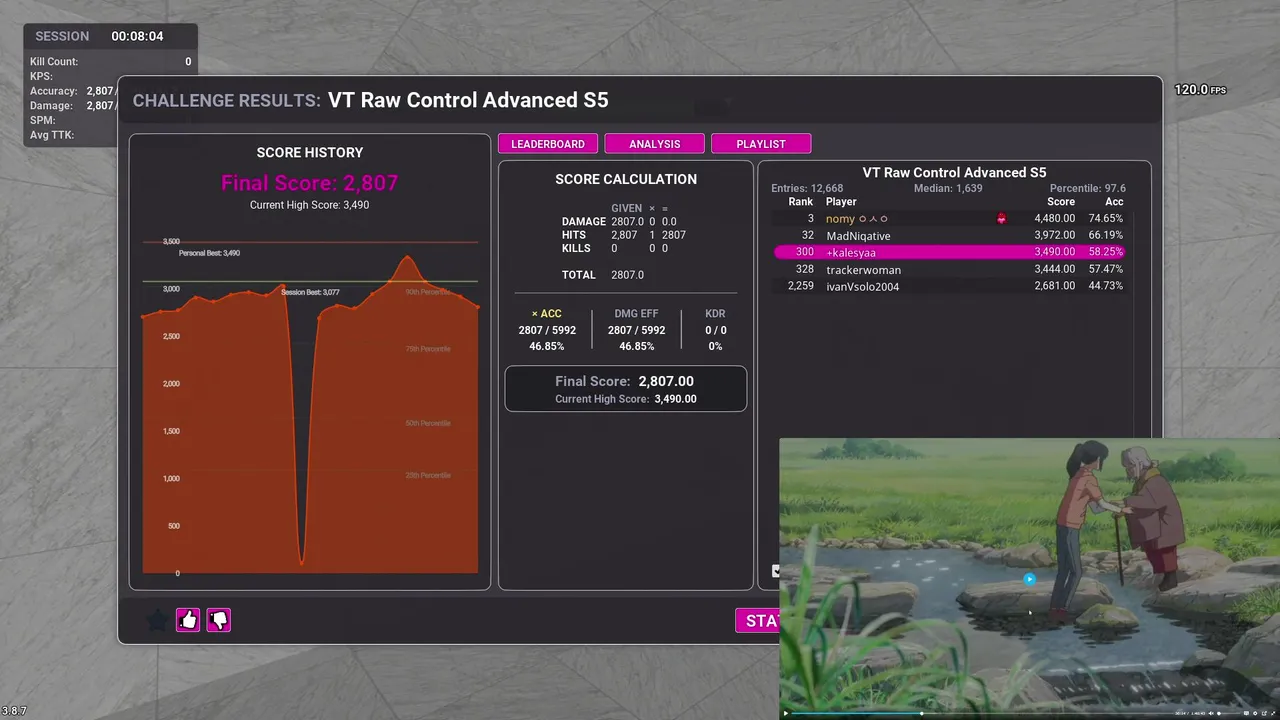The height and width of the screenshot is (720, 1280).
Task: Click the 120.0 FPS counter
Action: [x=1200, y=90]
